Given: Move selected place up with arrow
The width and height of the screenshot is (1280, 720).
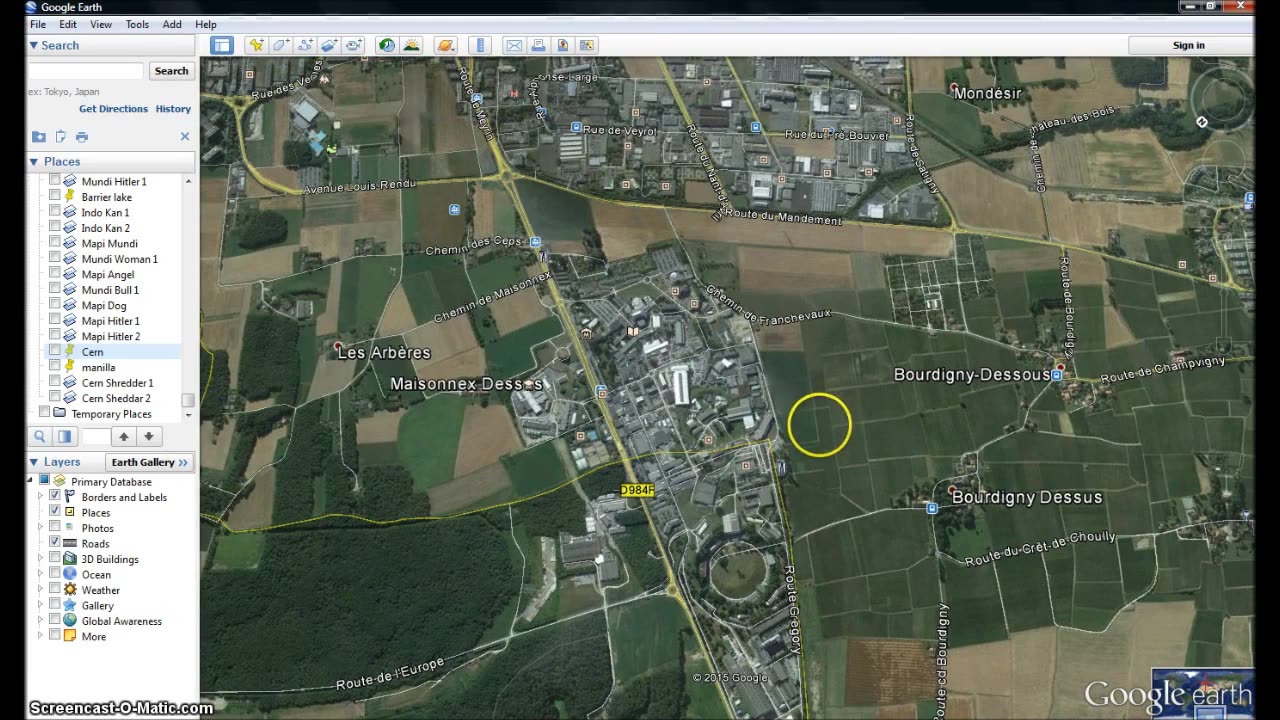Looking at the screenshot, I should click(x=124, y=436).
